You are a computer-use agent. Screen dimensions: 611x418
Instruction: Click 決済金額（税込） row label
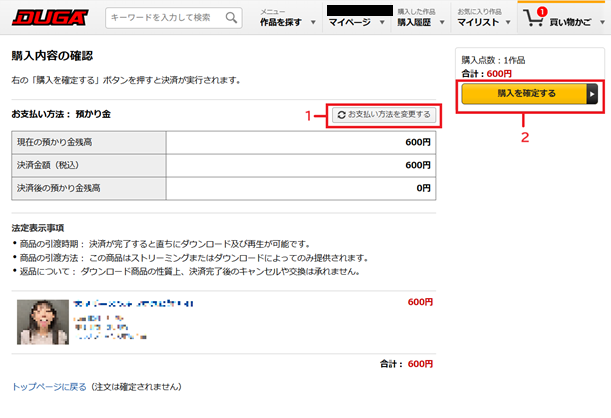[48, 165]
